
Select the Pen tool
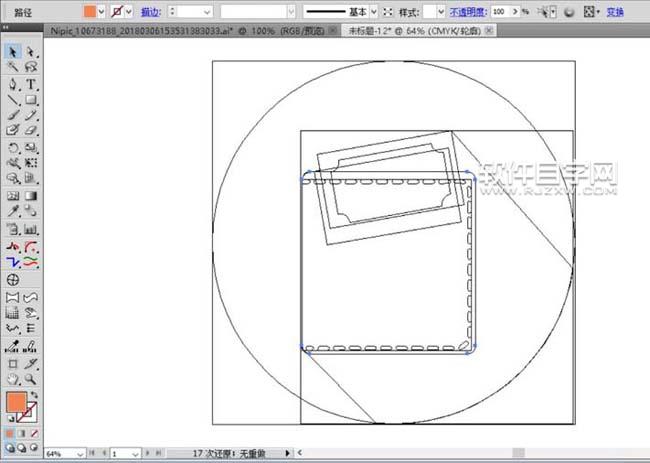point(13,84)
